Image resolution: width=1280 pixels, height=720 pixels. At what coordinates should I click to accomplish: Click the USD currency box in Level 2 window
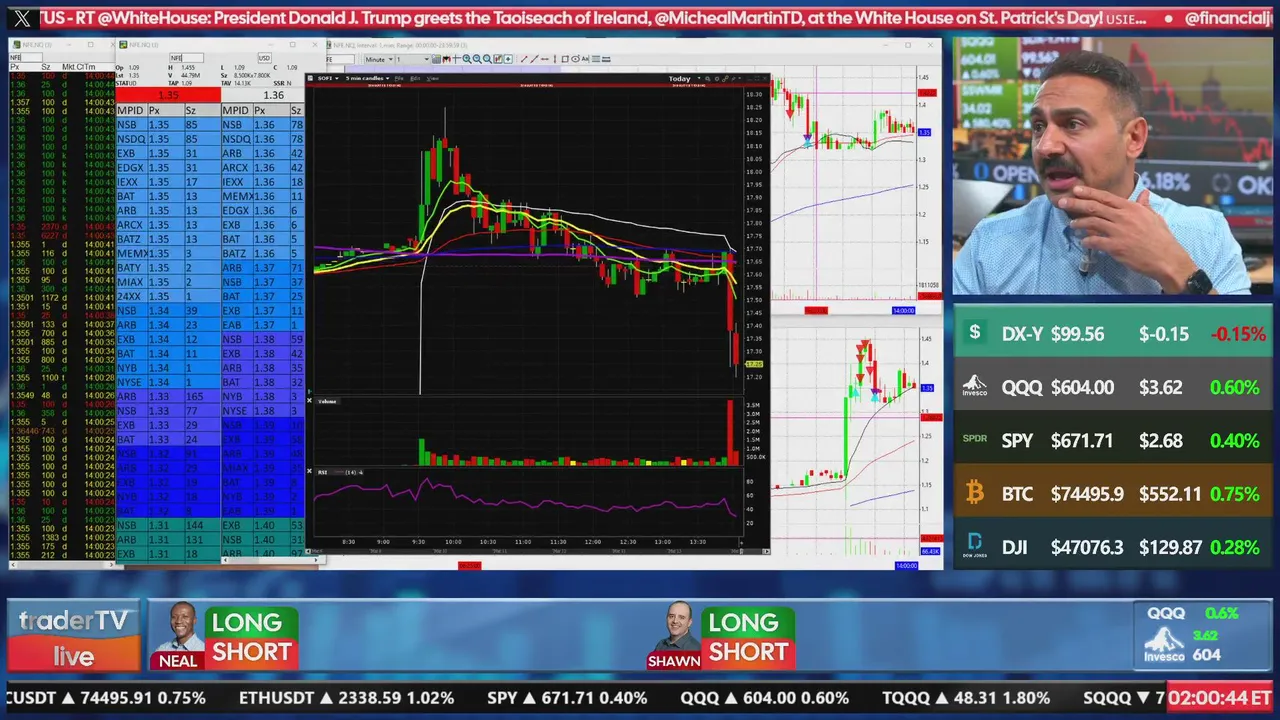[x=265, y=58]
